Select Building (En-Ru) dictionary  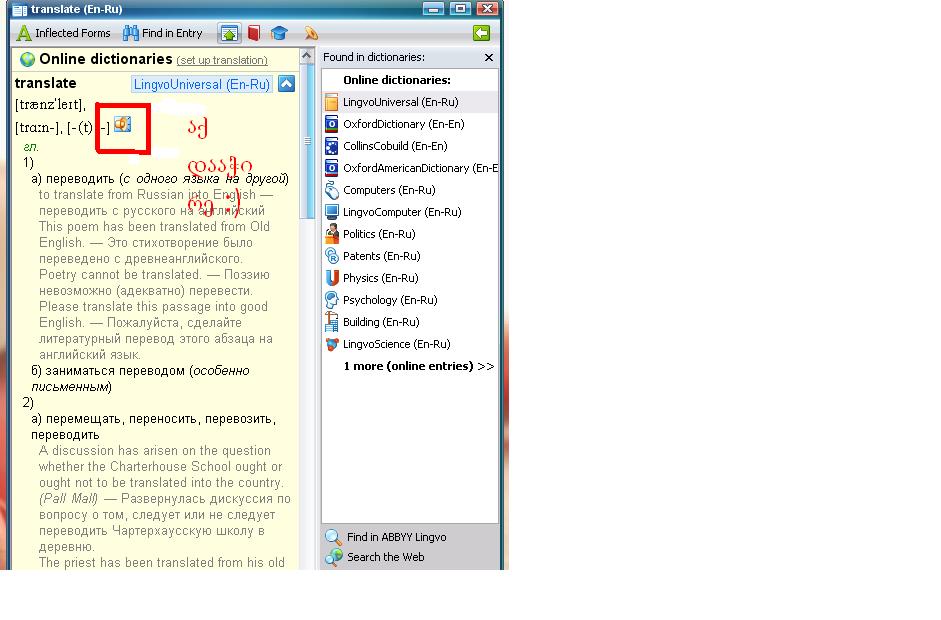(410, 322)
